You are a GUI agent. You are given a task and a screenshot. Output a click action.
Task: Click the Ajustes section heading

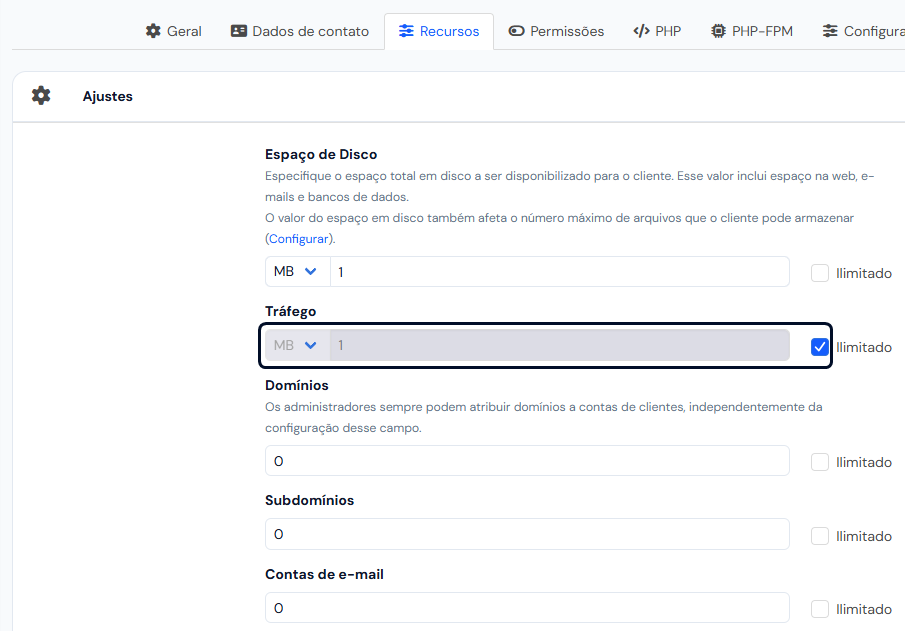point(107,96)
